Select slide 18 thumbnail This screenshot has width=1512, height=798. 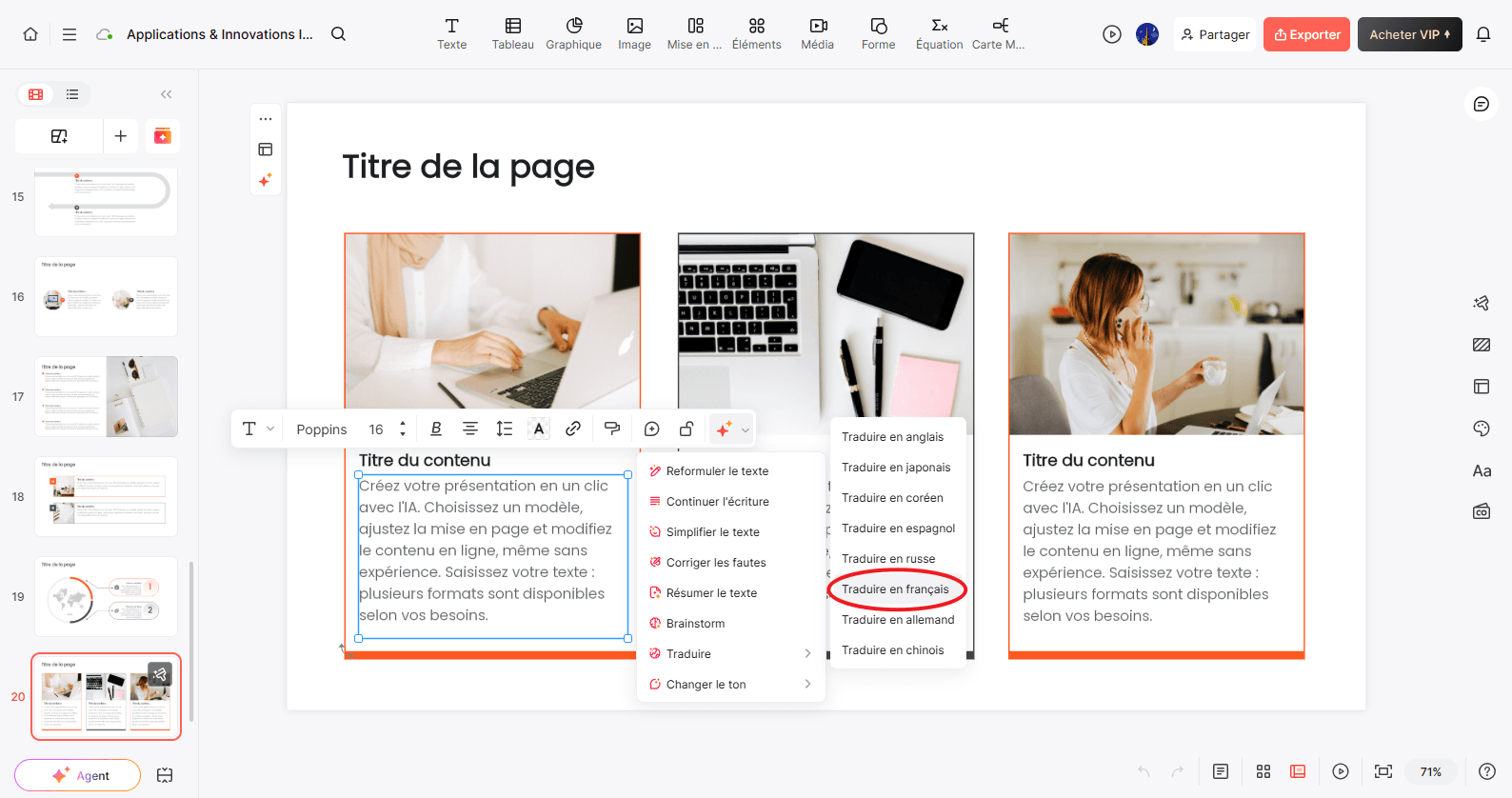(x=106, y=496)
